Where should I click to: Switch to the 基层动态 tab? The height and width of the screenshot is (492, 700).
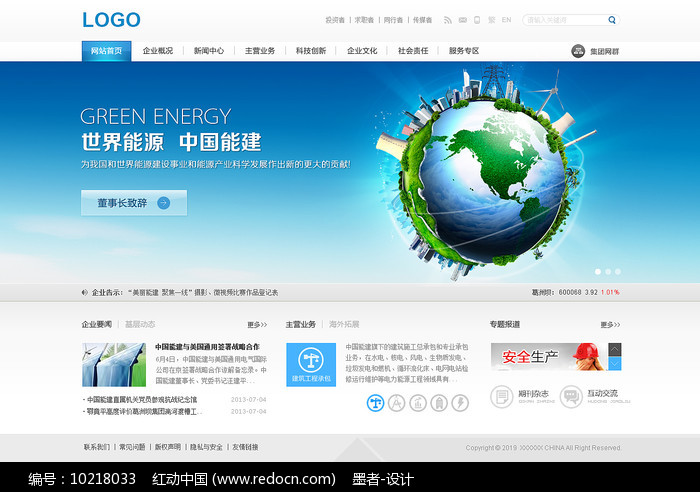click(x=140, y=325)
